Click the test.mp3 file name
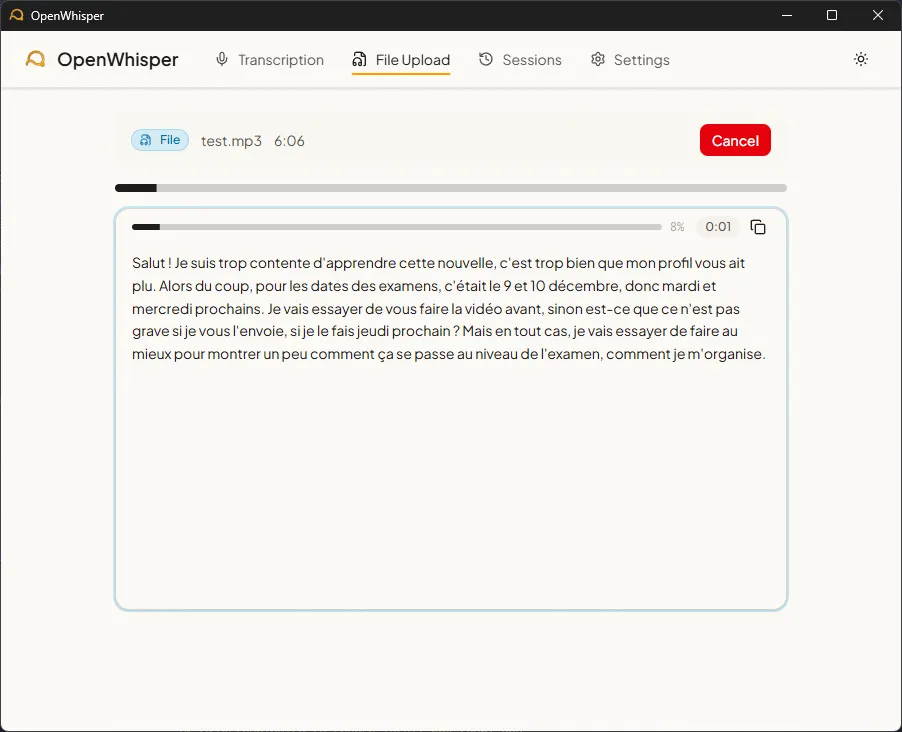Viewport: 902px width, 732px height. click(231, 141)
